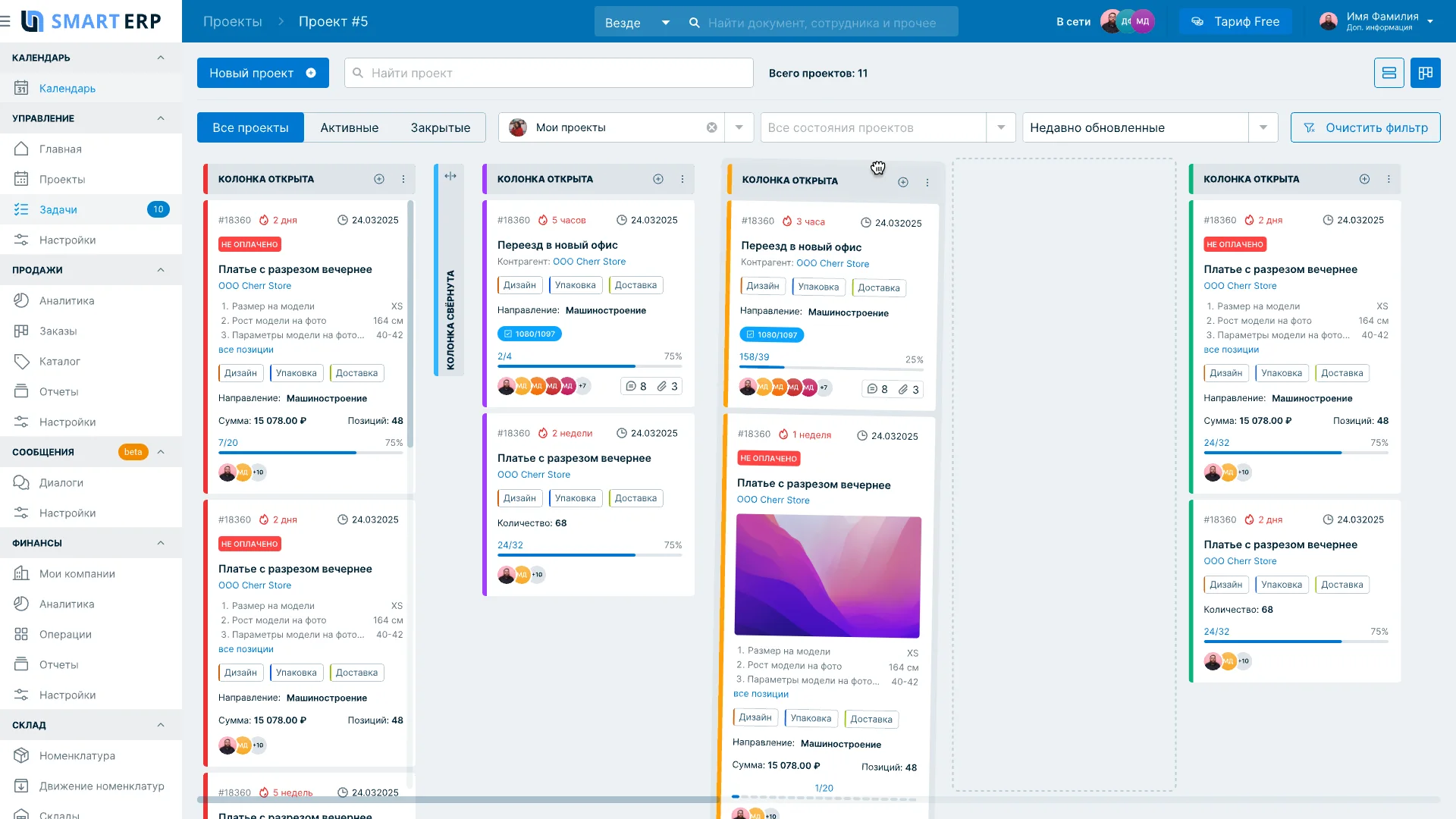Click the Новый проект button
The width and height of the screenshot is (1456, 819).
point(263,73)
